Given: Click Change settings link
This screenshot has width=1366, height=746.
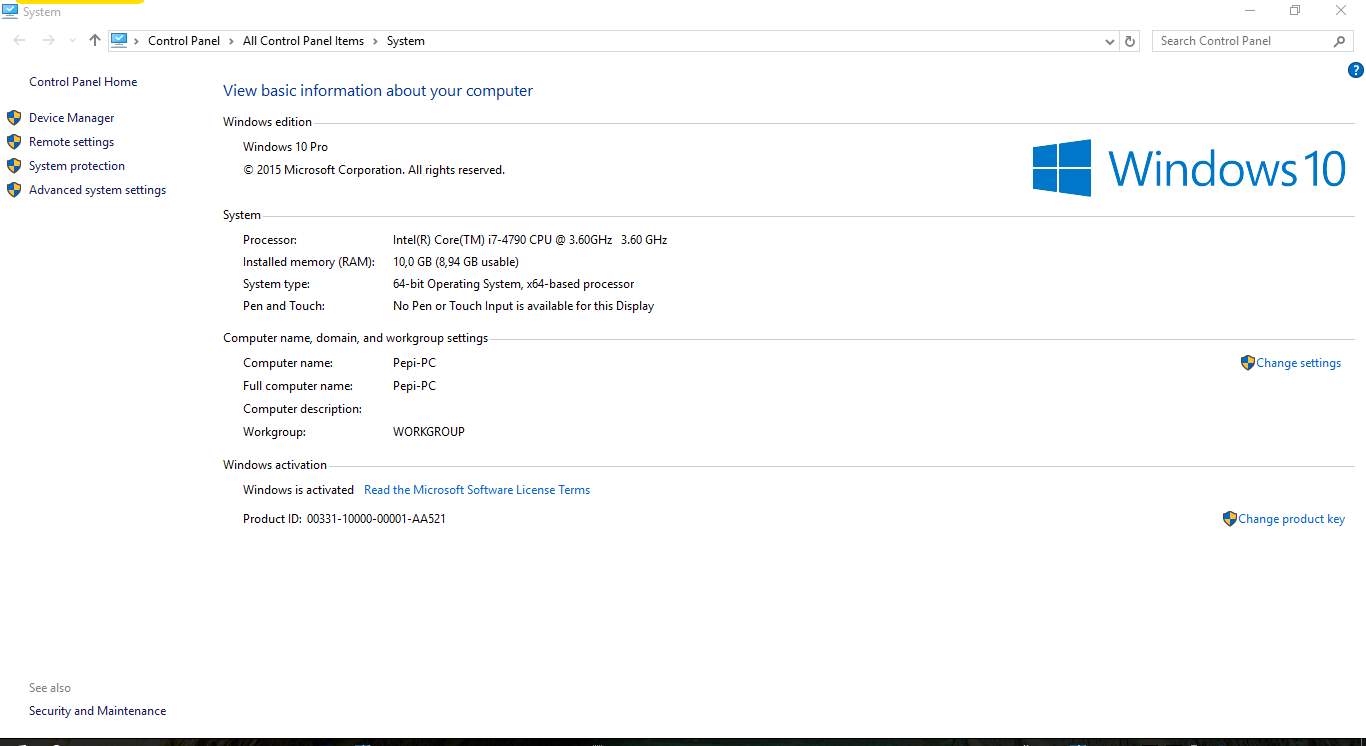Looking at the screenshot, I should point(1298,363).
